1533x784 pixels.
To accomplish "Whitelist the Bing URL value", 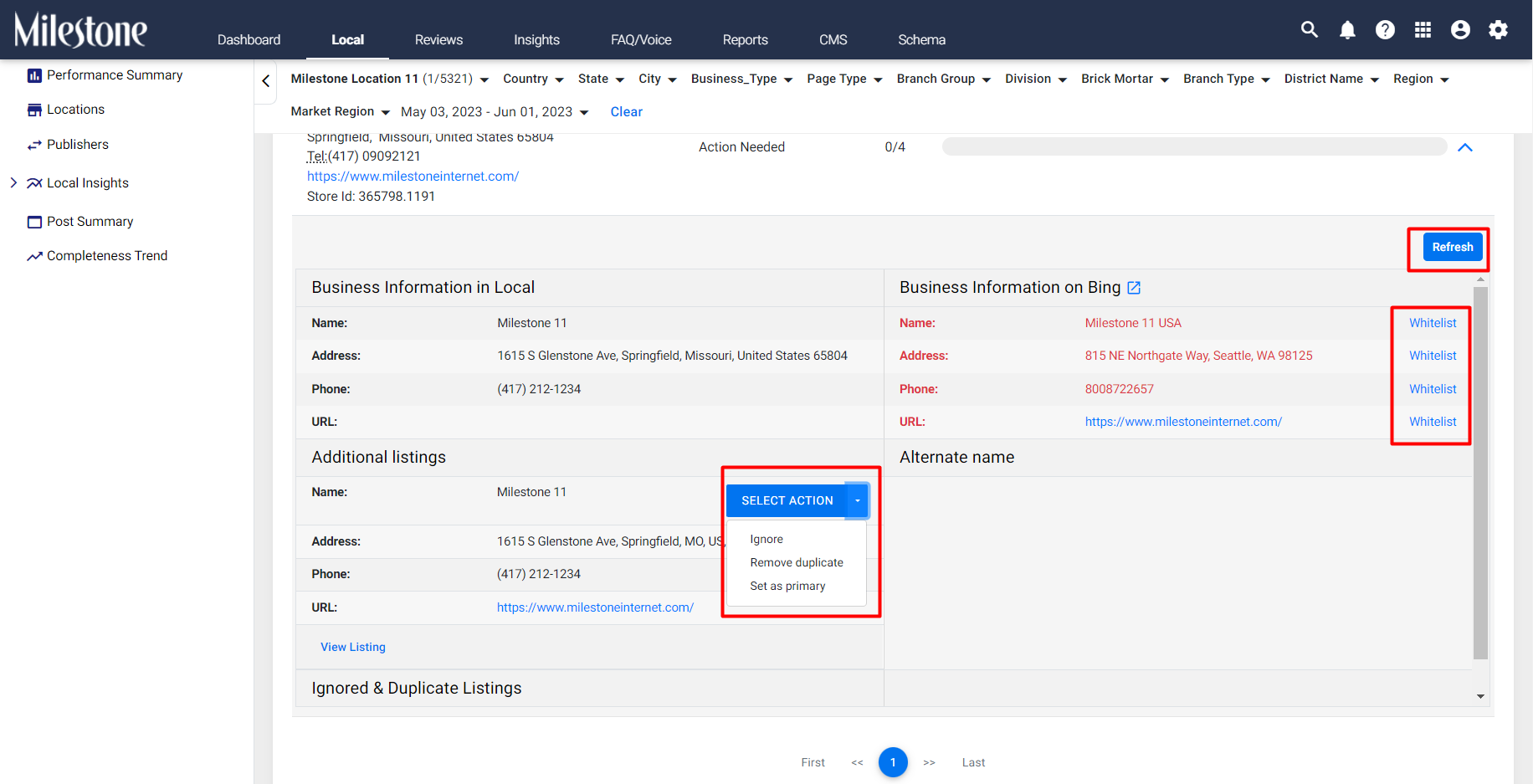I will [1433, 422].
